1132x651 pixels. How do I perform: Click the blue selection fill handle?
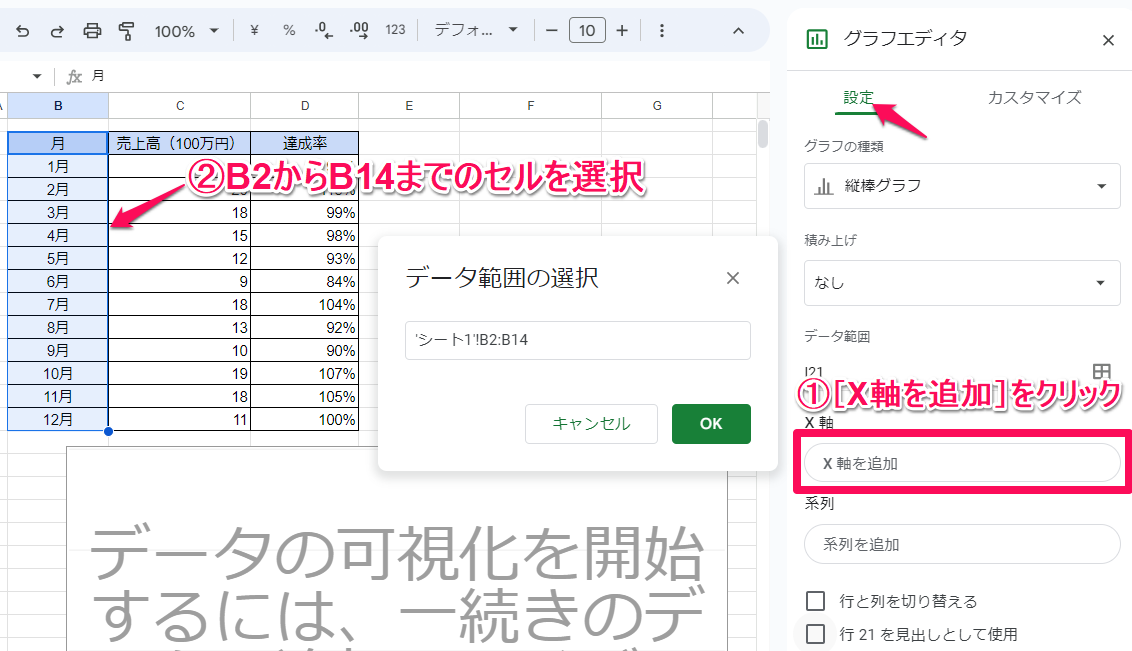click(x=108, y=432)
